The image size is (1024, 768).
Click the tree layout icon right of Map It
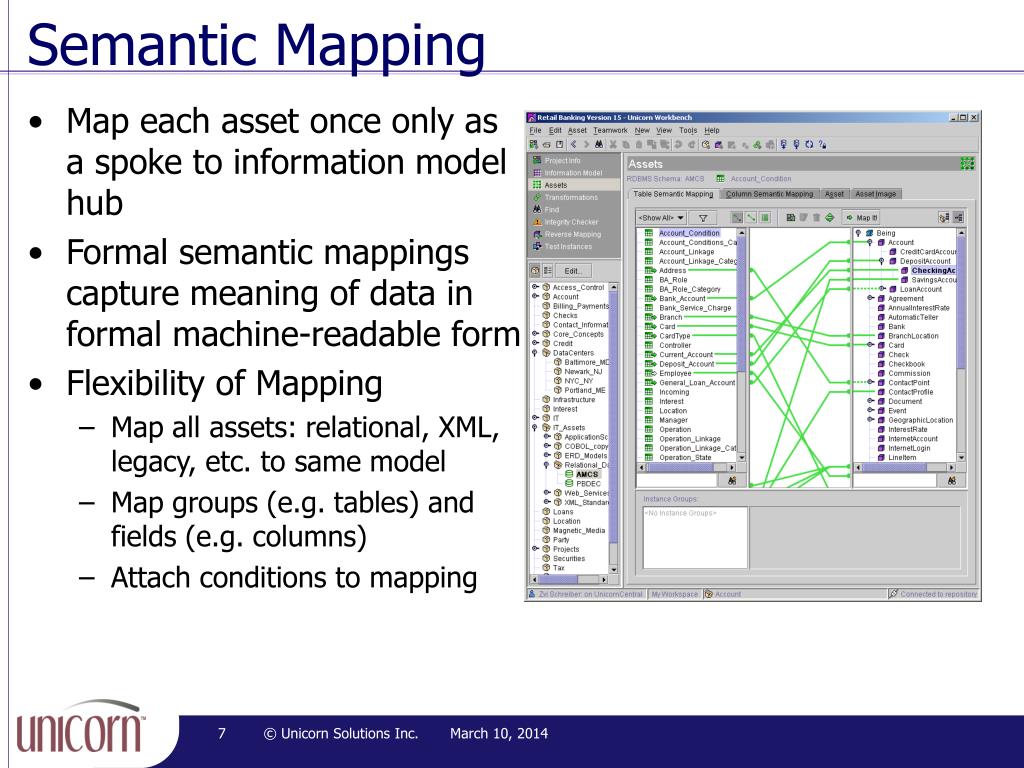pyautogui.click(x=944, y=217)
